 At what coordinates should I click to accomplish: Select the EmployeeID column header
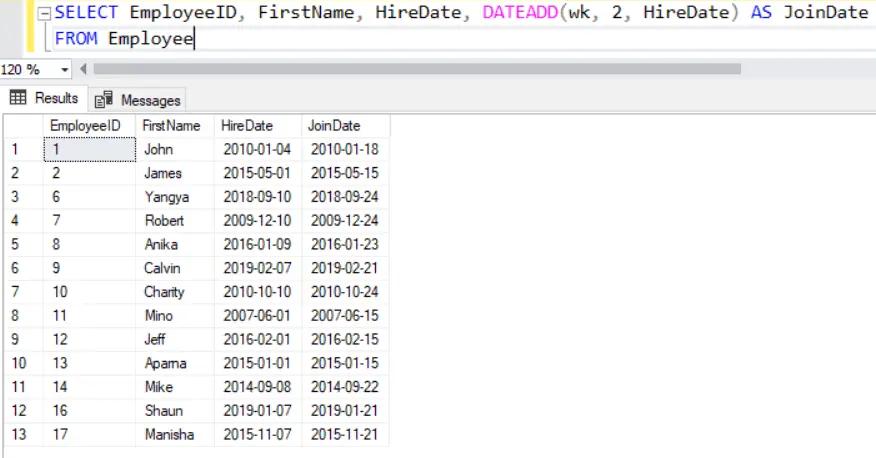coord(85,125)
